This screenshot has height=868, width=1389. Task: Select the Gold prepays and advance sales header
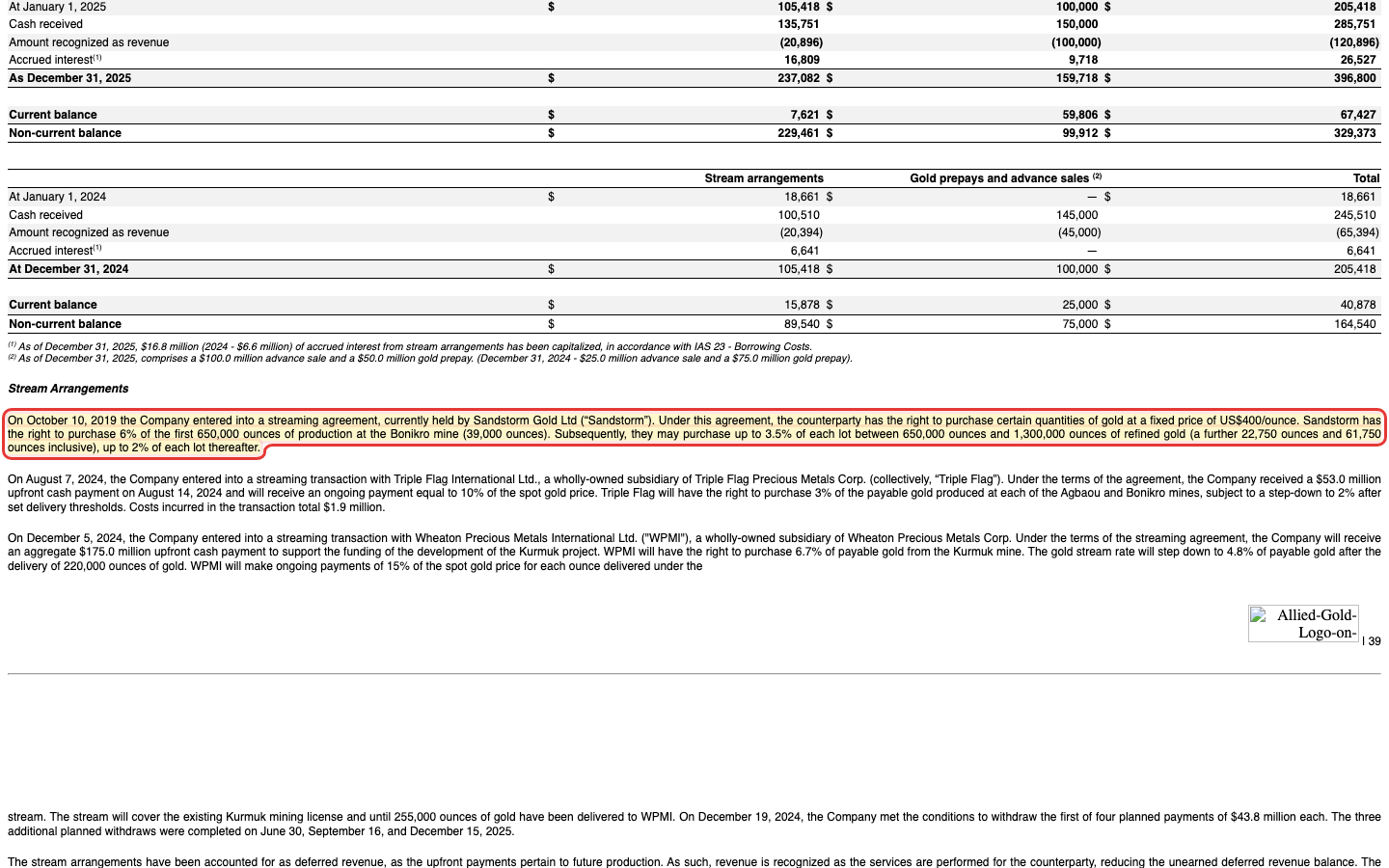pos(1005,178)
